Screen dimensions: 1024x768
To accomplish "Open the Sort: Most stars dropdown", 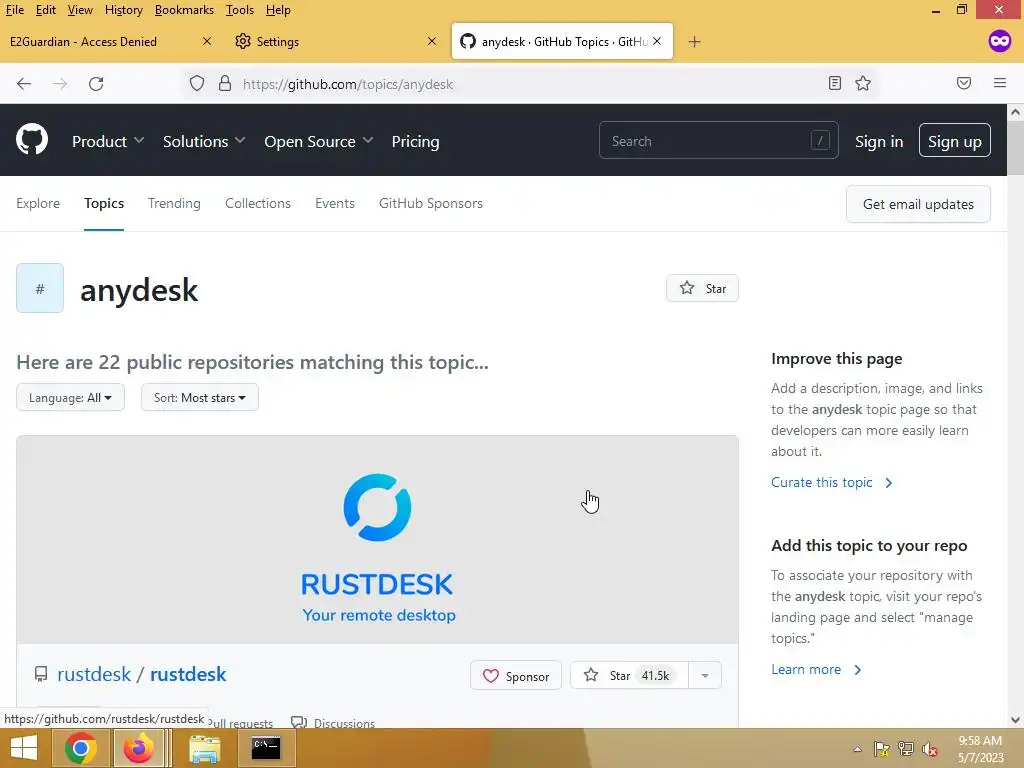I will [x=200, y=397].
